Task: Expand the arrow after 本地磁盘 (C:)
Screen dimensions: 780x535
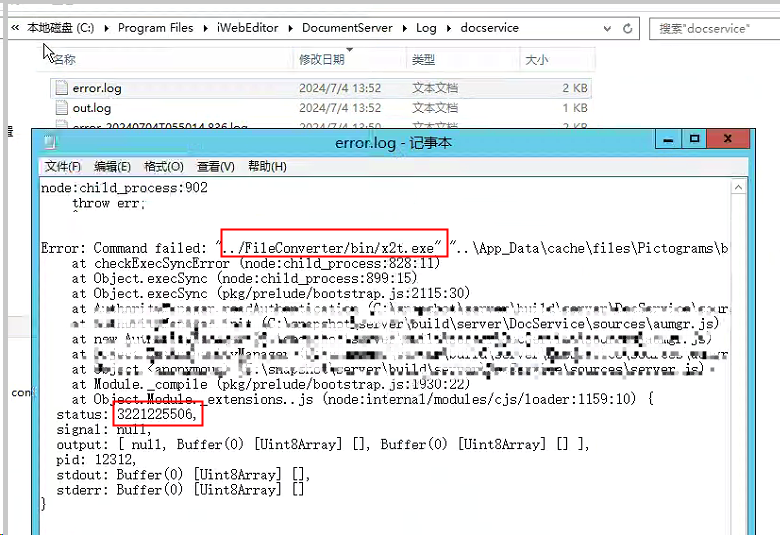Action: [106, 28]
